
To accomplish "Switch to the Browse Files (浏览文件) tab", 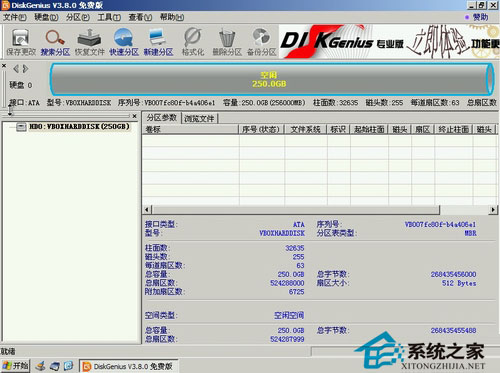I will click(x=199, y=118).
